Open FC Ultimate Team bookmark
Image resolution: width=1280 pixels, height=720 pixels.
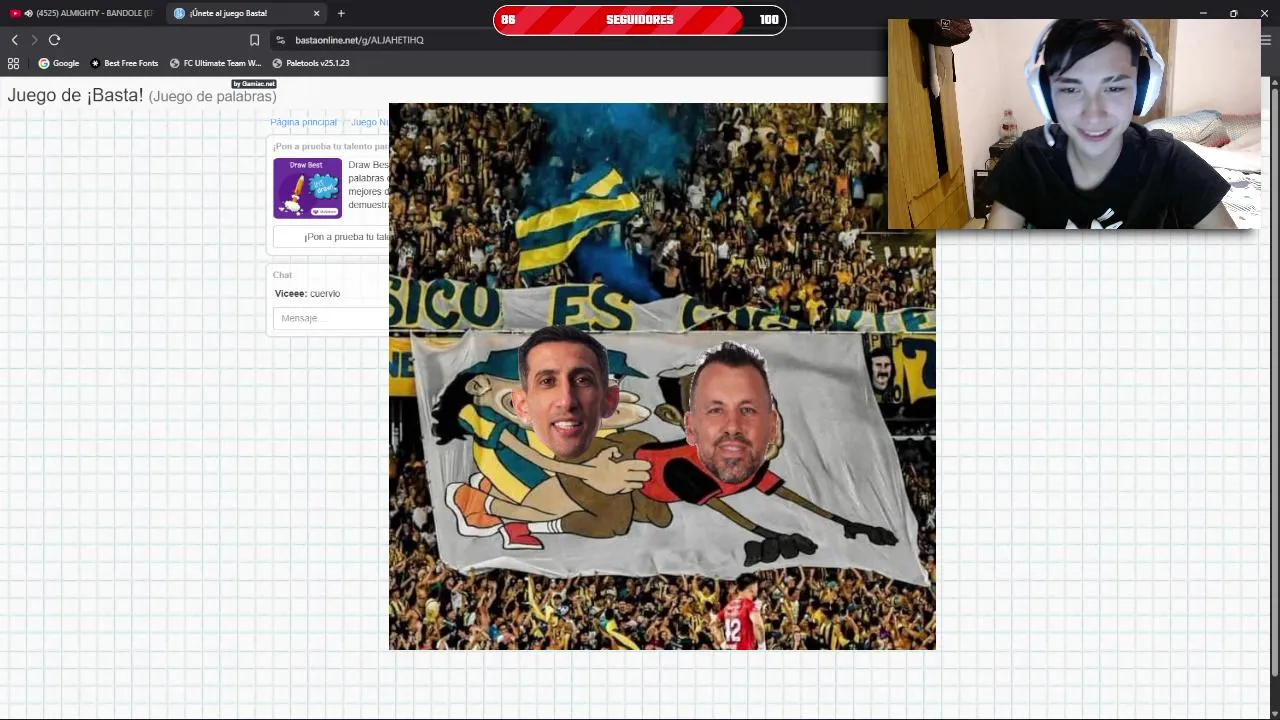point(216,63)
